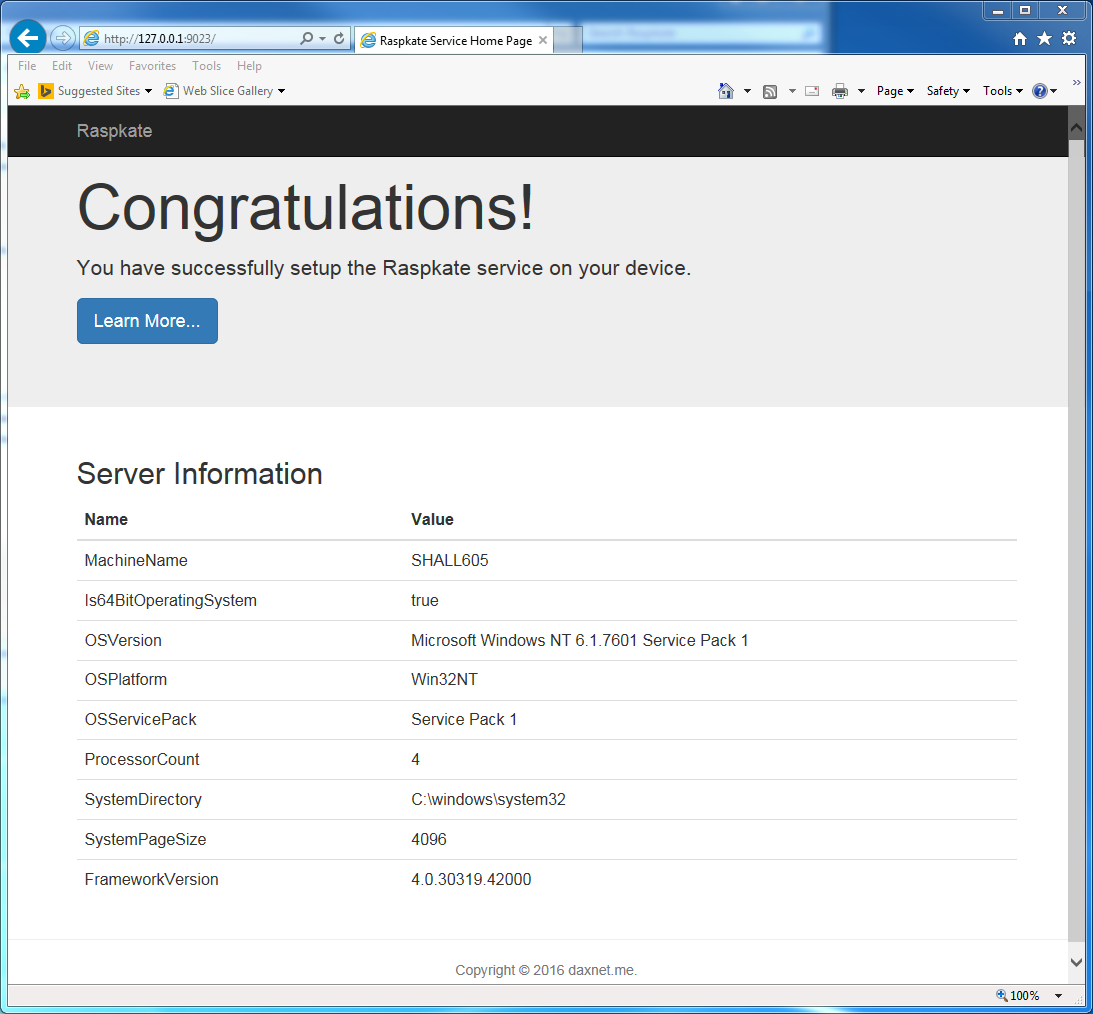Screen dimensions: 1093x1014
Task: Click the Home icon at top right
Action: pyautogui.click(x=1020, y=38)
